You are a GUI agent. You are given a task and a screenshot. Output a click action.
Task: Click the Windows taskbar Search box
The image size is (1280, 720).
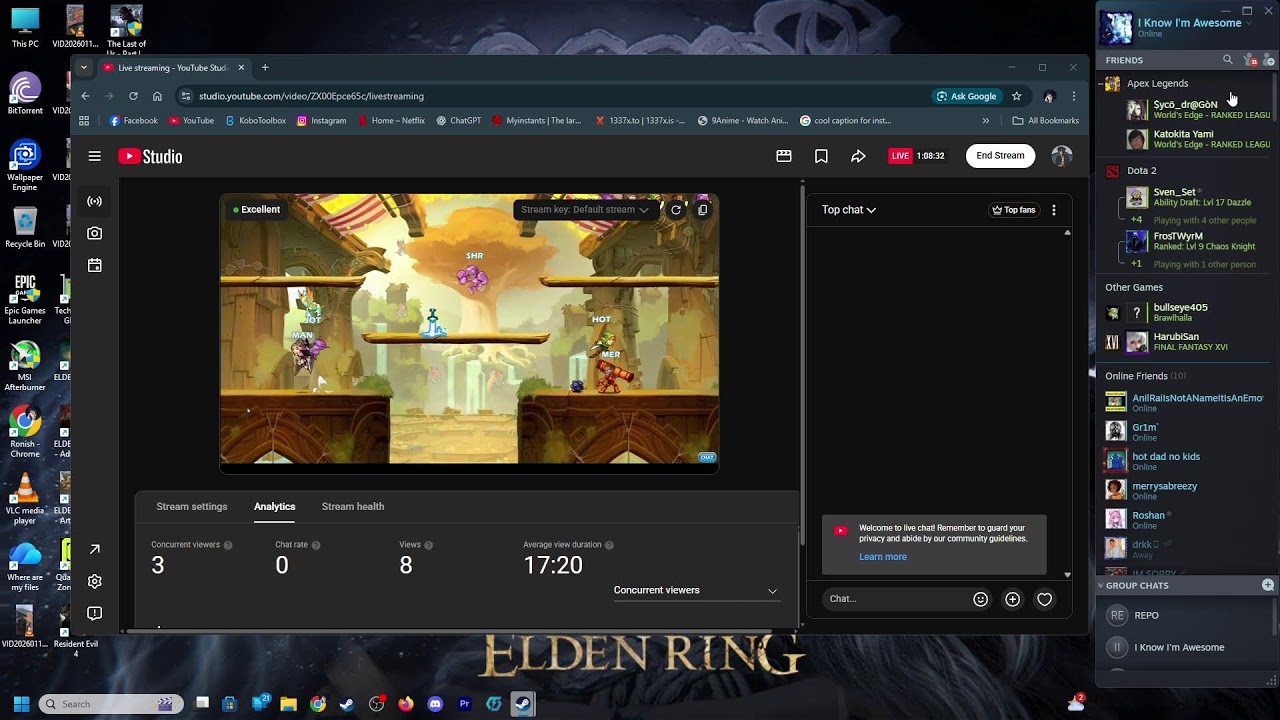(x=112, y=704)
